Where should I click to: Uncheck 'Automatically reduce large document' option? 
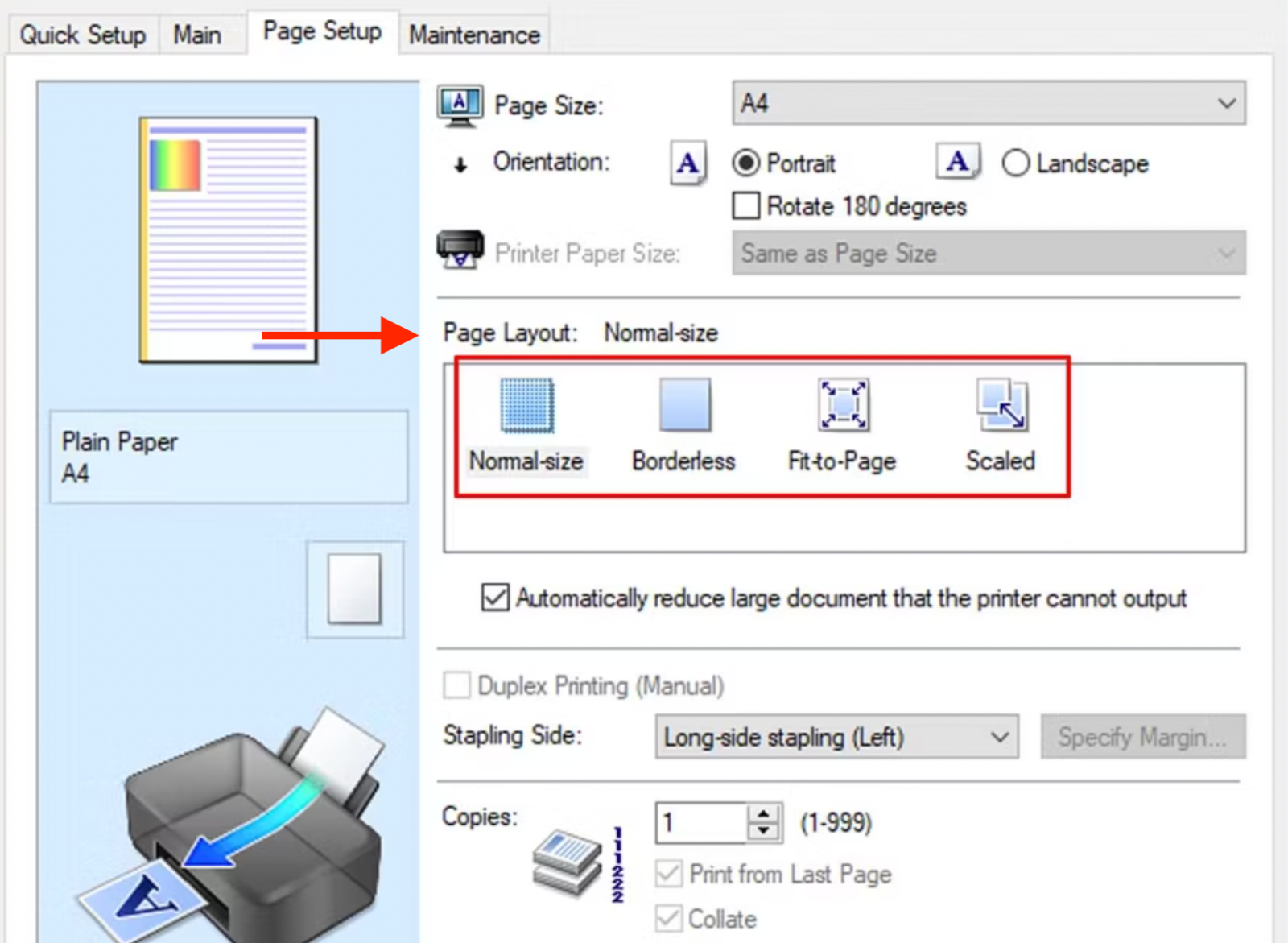point(494,598)
